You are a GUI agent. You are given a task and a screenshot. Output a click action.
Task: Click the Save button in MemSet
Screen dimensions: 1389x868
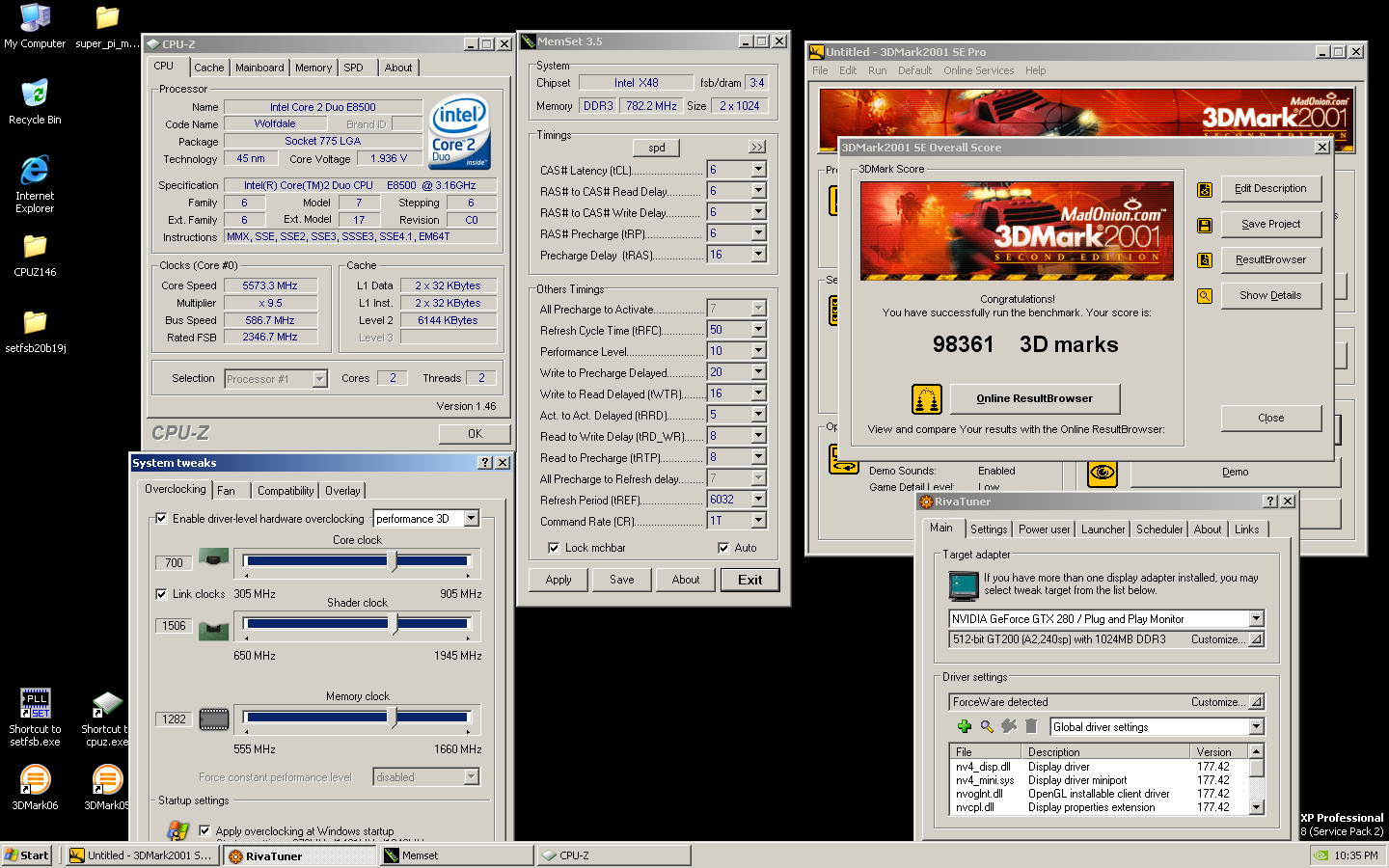coord(622,580)
